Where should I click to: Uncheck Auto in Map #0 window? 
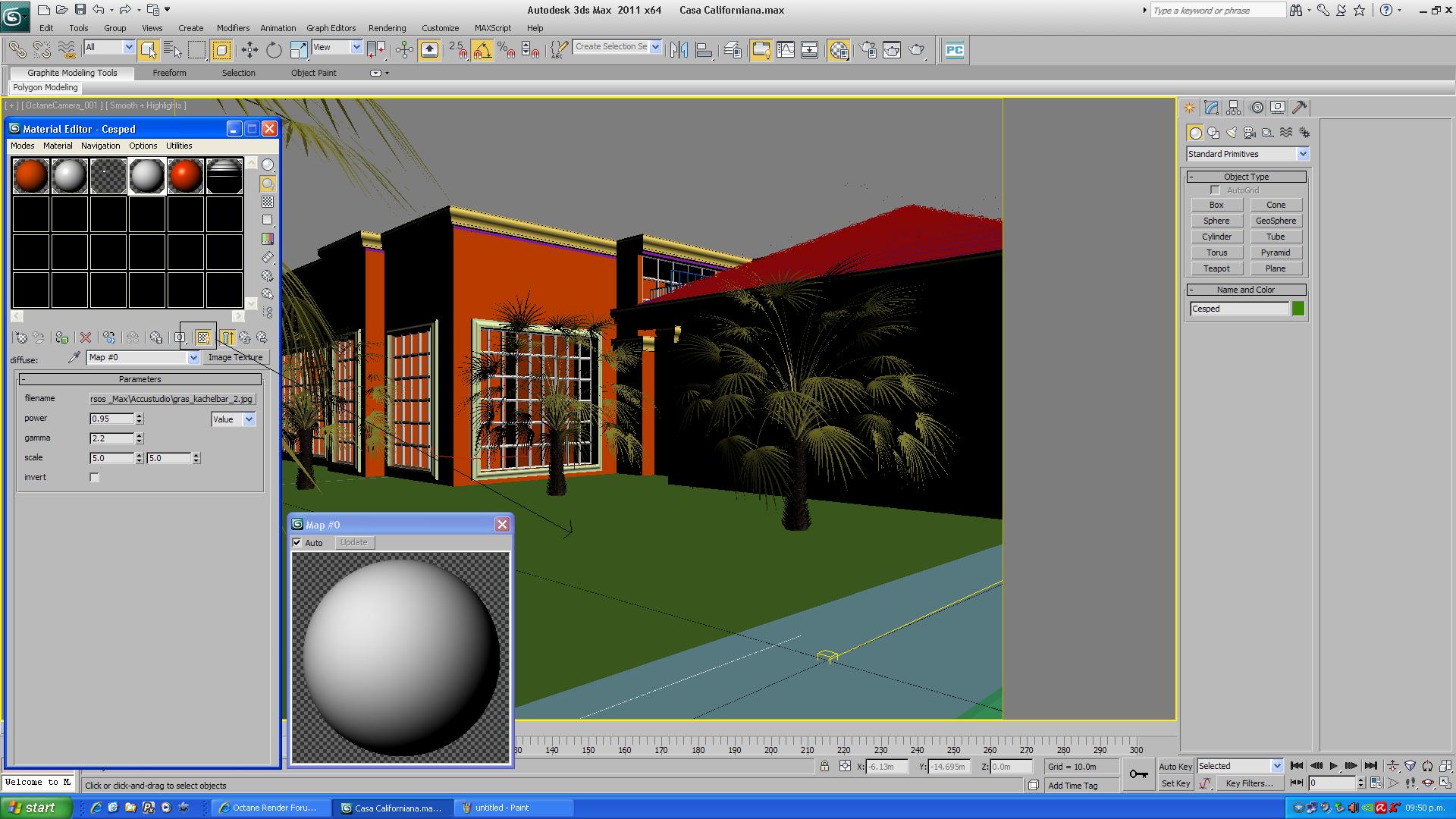pyautogui.click(x=297, y=543)
